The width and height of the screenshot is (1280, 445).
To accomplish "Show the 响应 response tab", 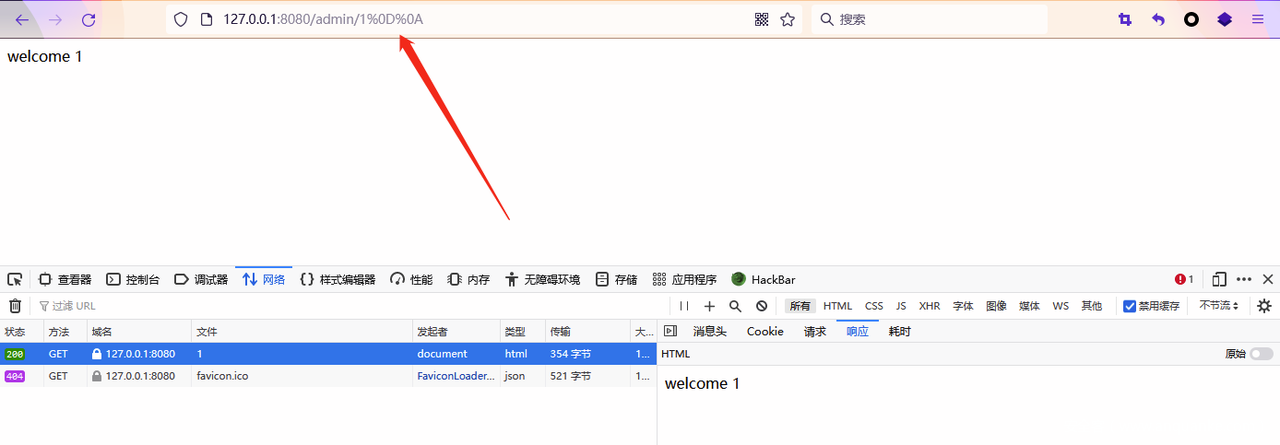I will click(x=857, y=331).
